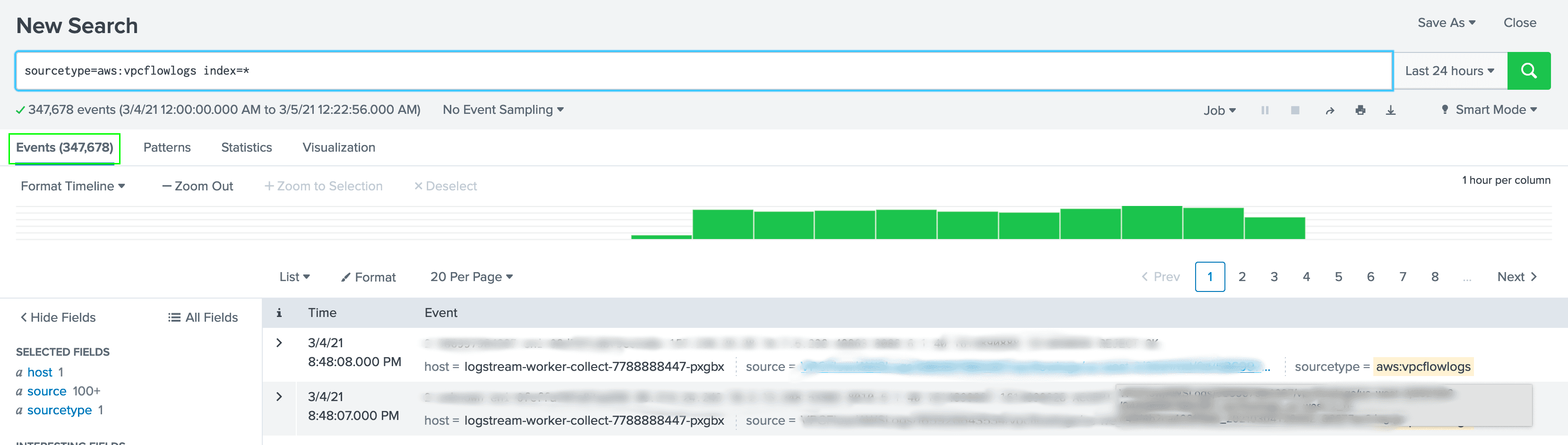
Task: Pause the search job
Action: [x=1264, y=110]
